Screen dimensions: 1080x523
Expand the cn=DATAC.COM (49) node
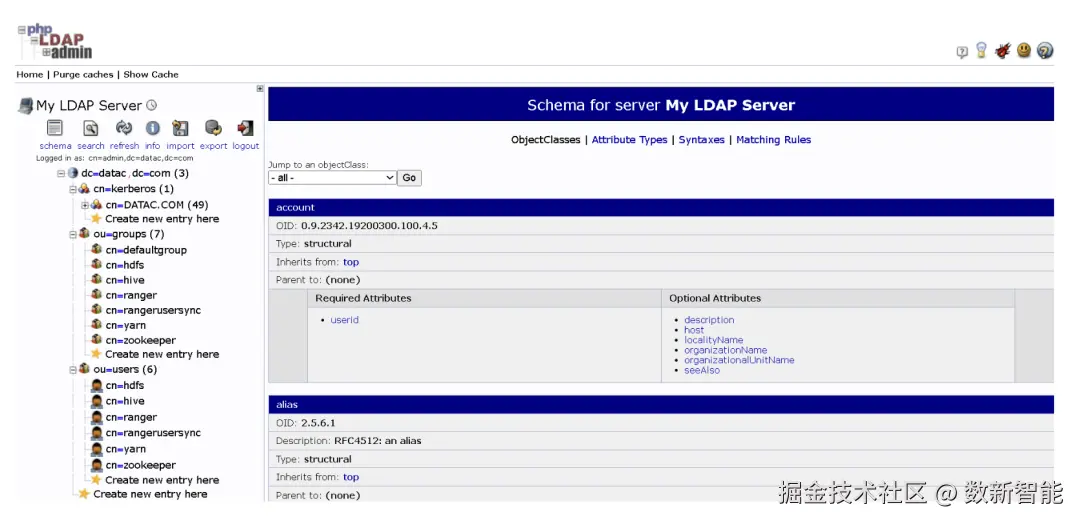(x=85, y=205)
